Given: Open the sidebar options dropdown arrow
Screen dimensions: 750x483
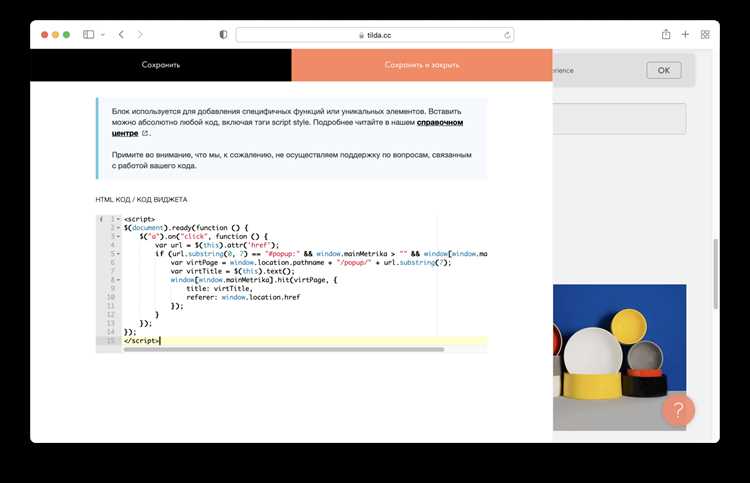Looking at the screenshot, I should [x=102, y=35].
